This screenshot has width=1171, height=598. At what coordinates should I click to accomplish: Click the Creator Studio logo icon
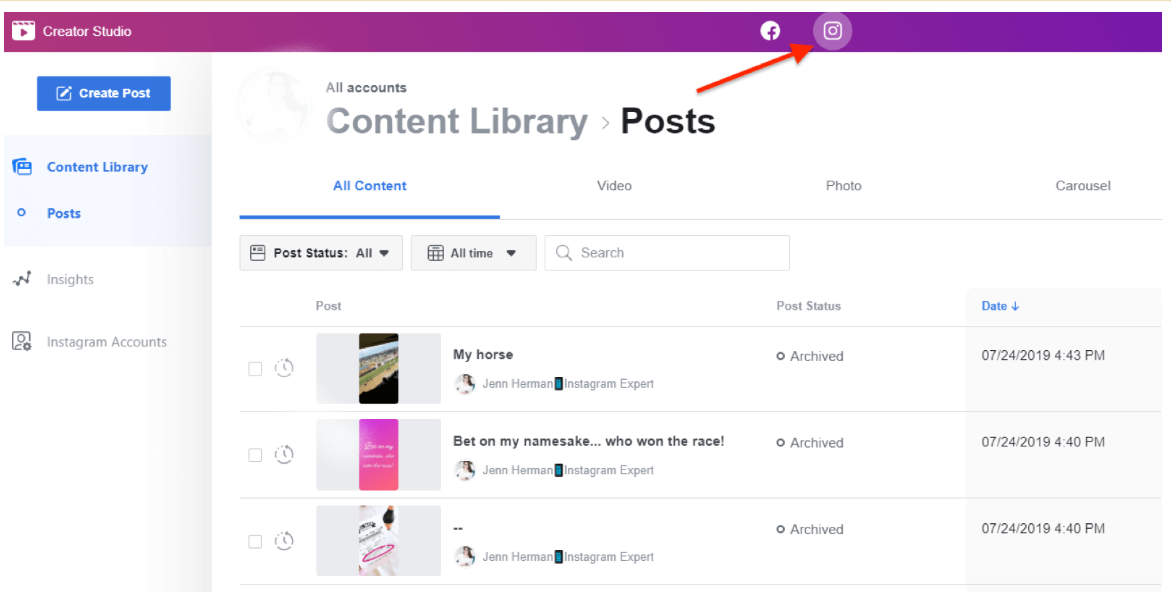coord(22,30)
